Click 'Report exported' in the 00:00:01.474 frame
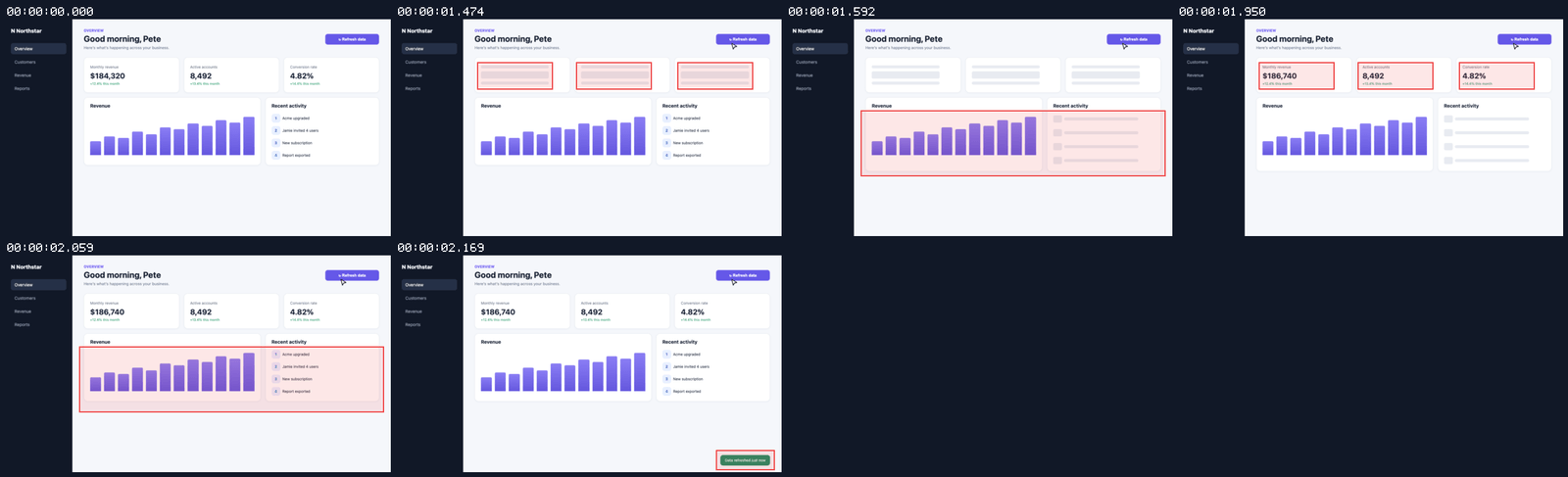This screenshot has height=477, width=1568. 687,155
